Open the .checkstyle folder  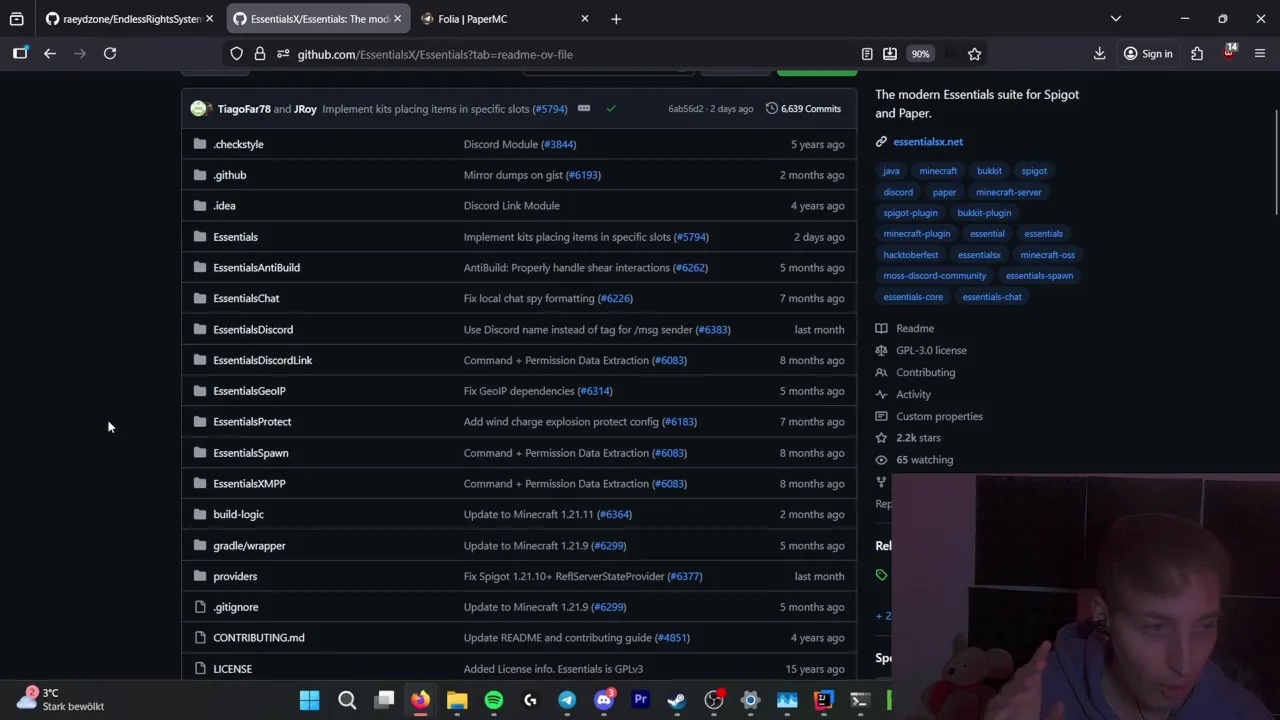tap(238, 144)
